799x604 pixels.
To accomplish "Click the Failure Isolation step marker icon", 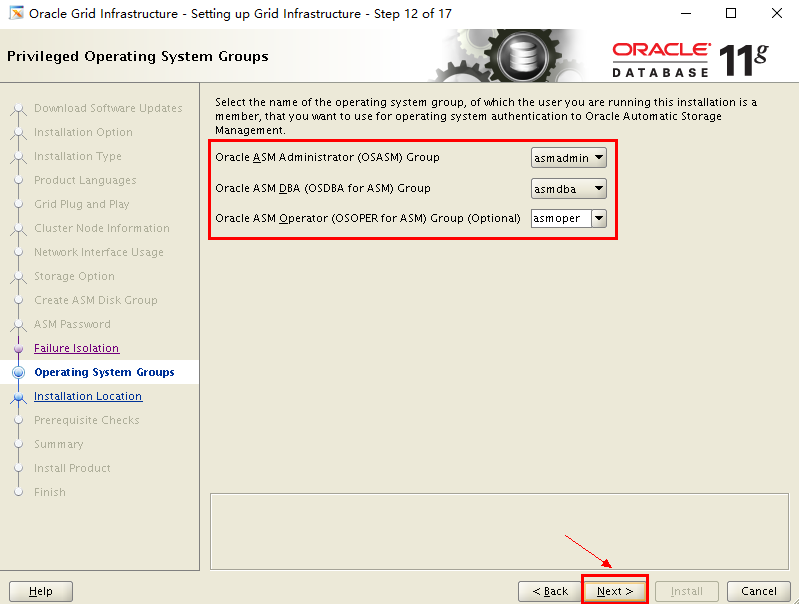I will 18,348.
